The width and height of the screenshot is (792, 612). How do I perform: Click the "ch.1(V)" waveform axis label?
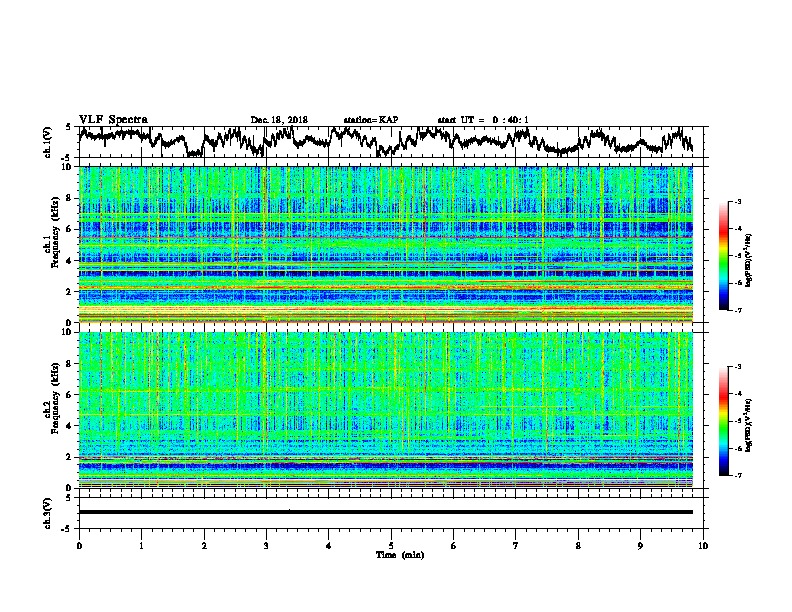tap(48, 142)
